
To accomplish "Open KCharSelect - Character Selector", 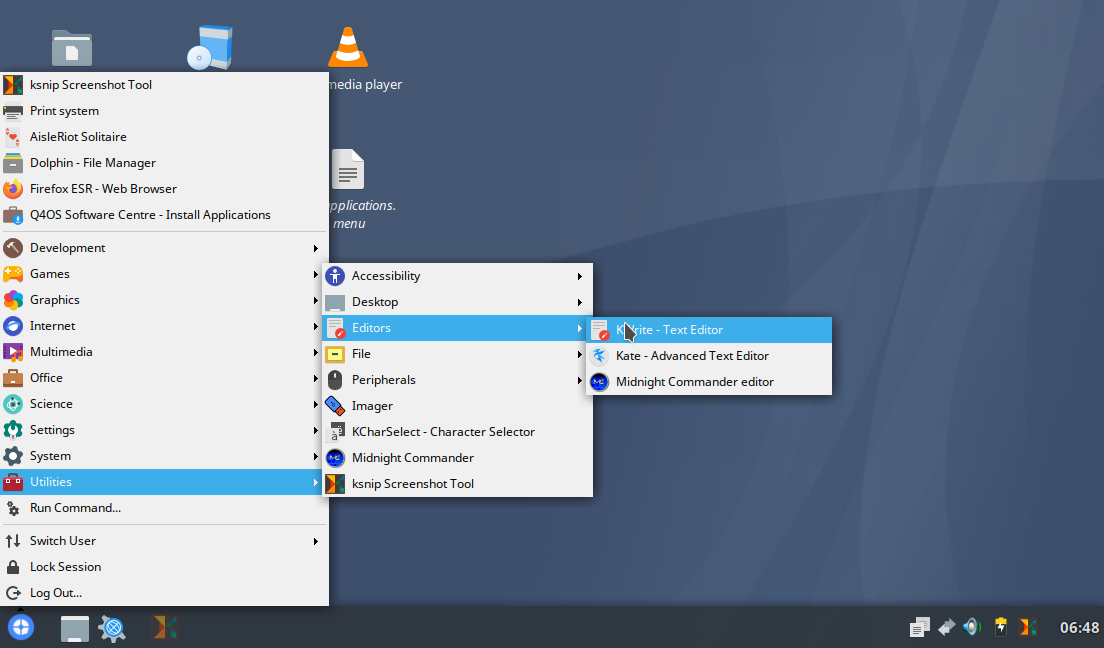I will click(x=443, y=432).
